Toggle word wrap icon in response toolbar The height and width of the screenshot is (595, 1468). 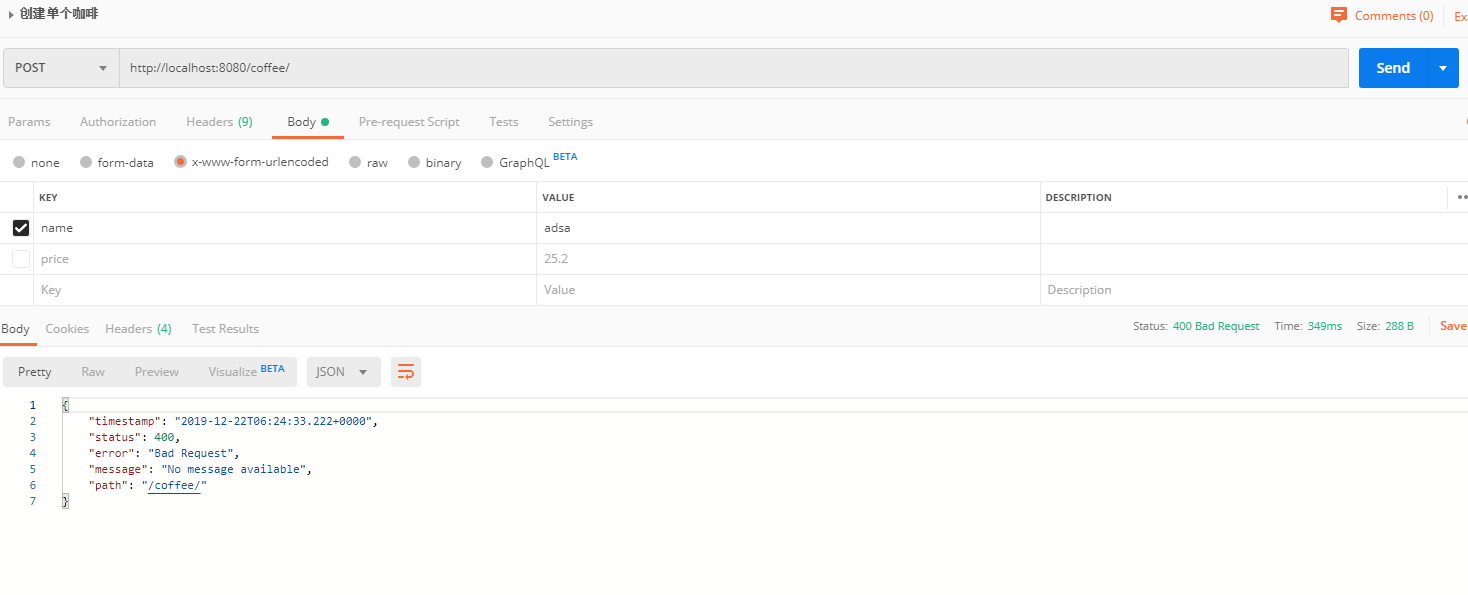(x=406, y=372)
